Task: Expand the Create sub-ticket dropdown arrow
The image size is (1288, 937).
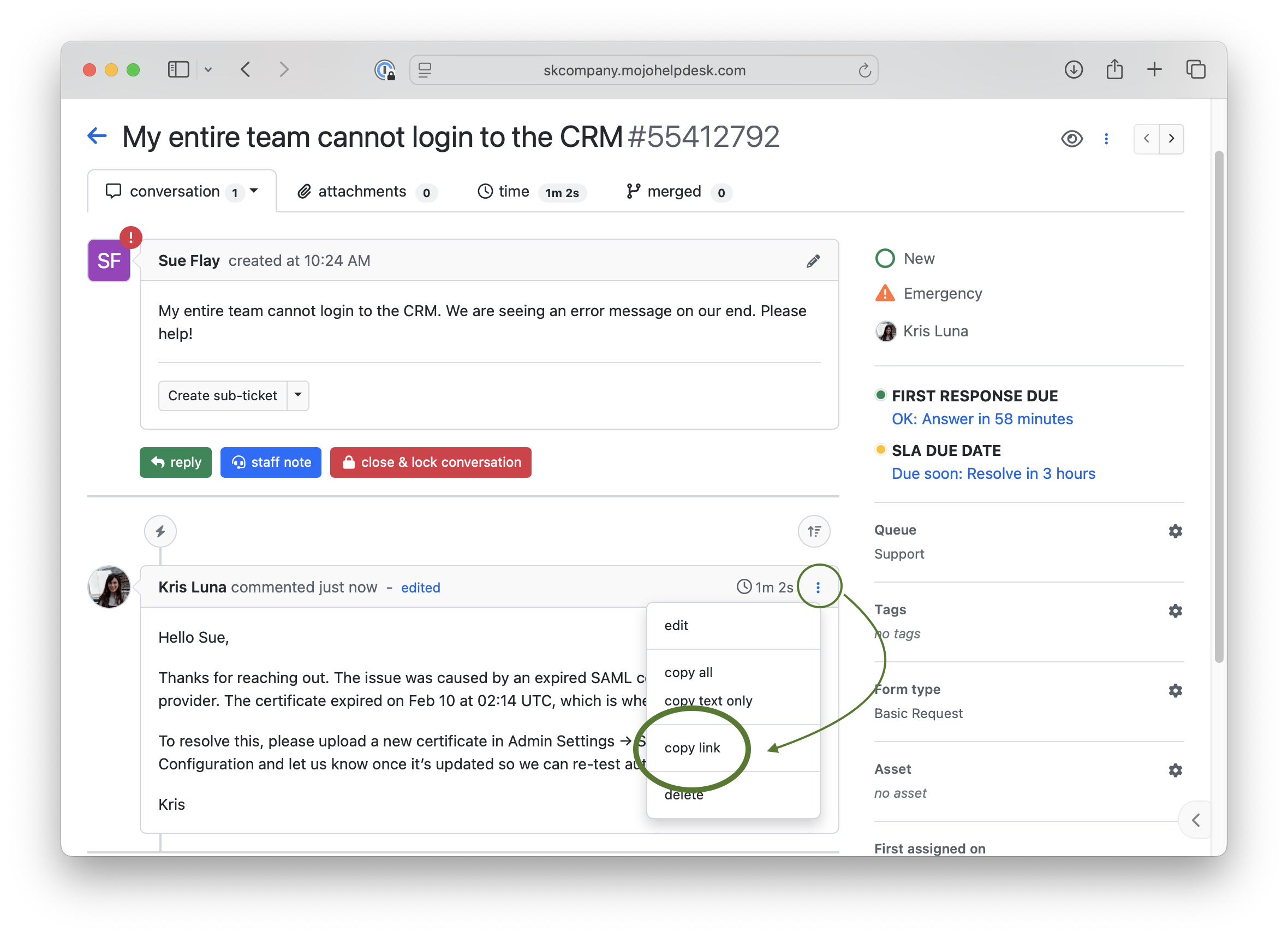Action: (x=297, y=395)
